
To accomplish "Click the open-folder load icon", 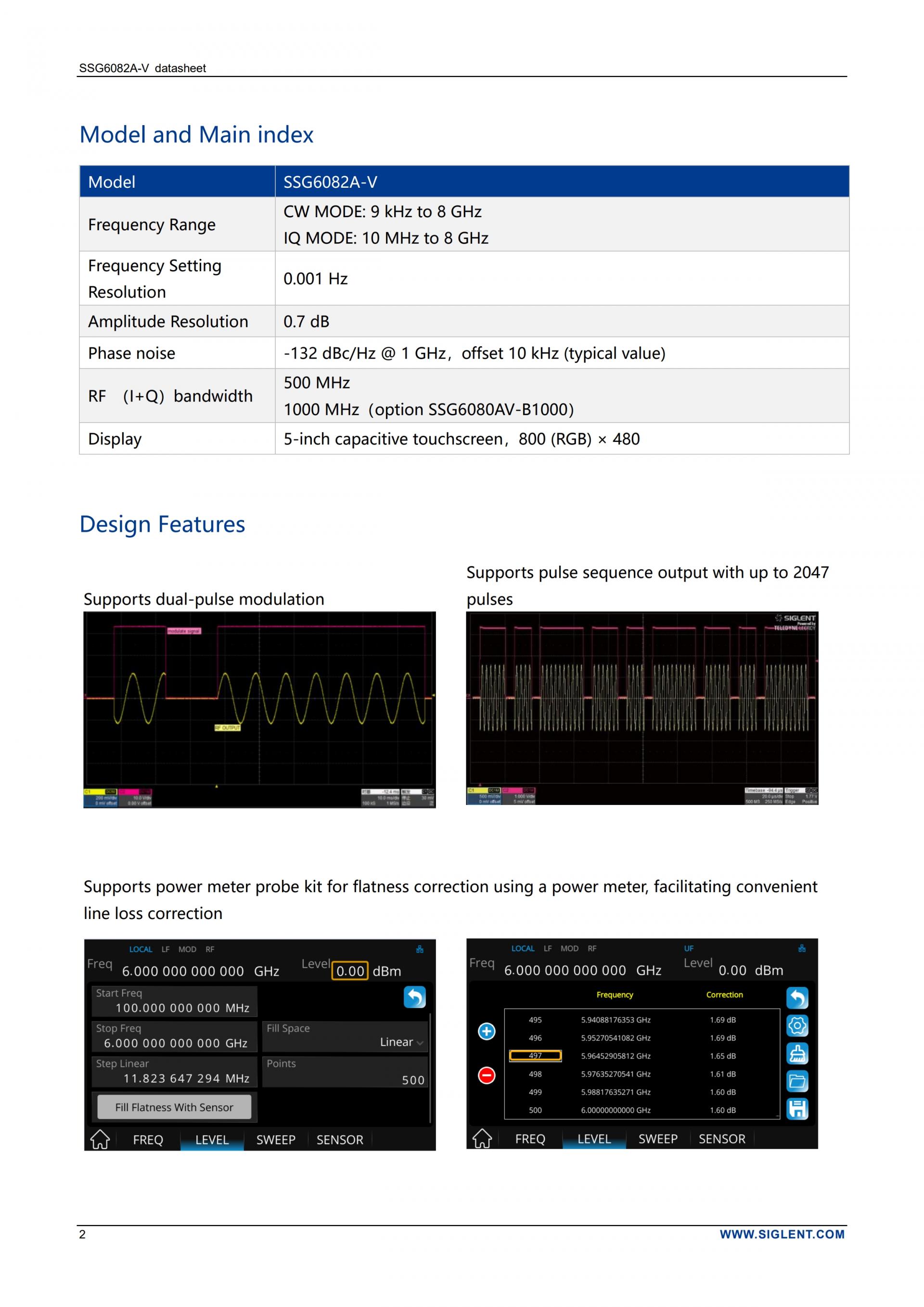I will tap(797, 1081).
